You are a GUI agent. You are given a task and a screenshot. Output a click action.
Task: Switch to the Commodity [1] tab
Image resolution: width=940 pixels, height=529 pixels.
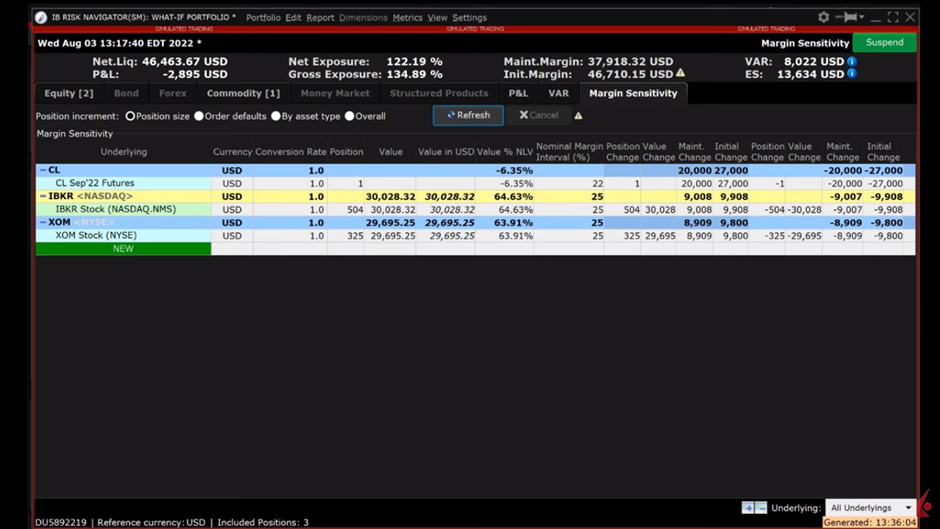click(243, 93)
